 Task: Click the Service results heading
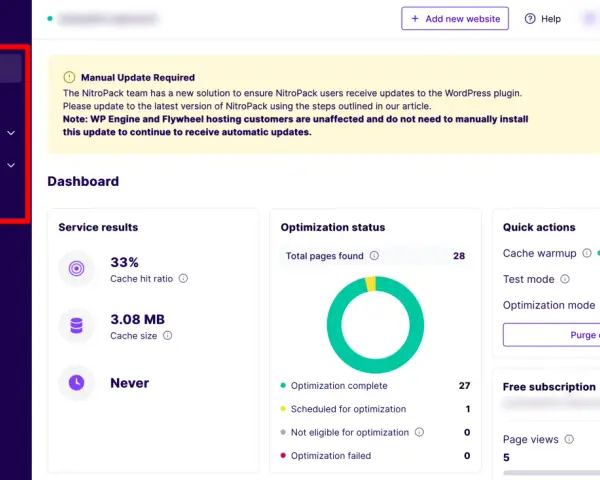(98, 227)
